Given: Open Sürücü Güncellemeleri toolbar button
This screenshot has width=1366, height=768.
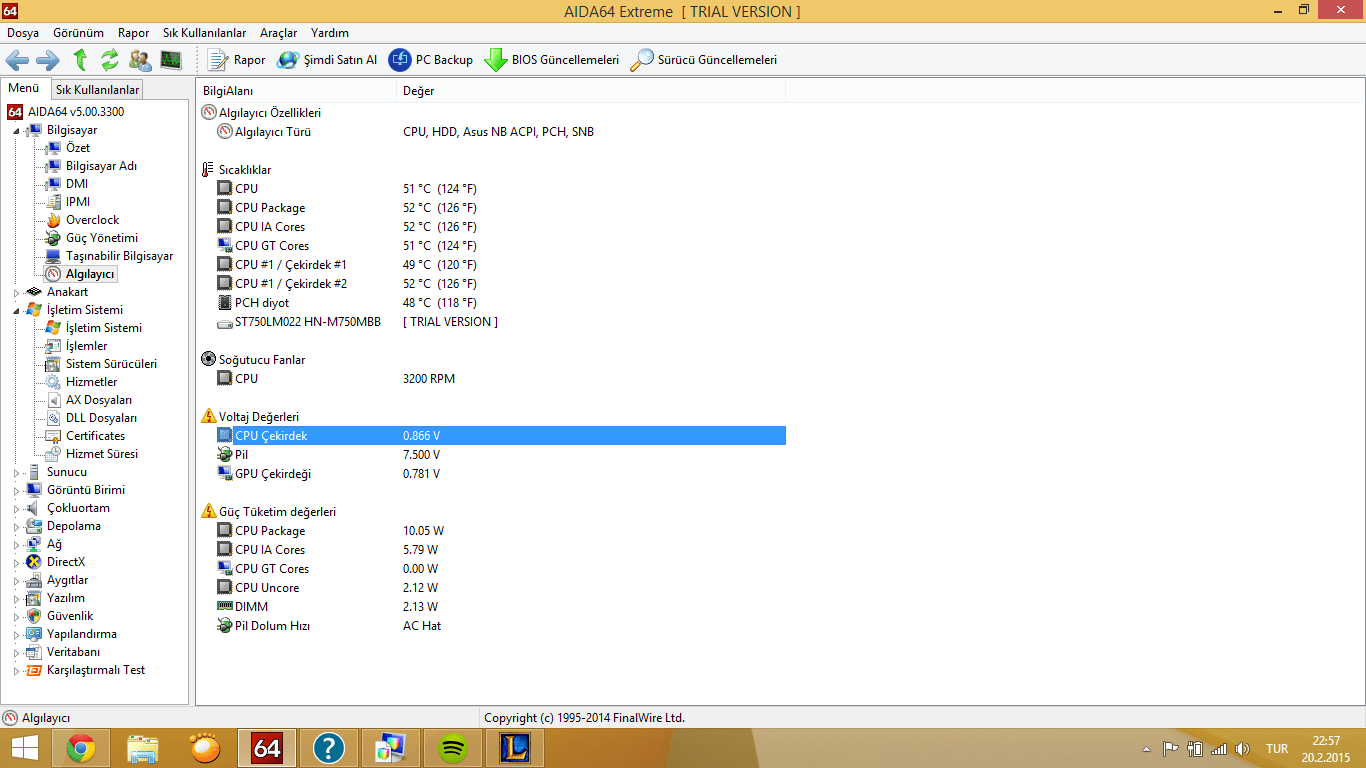Looking at the screenshot, I should 704,60.
